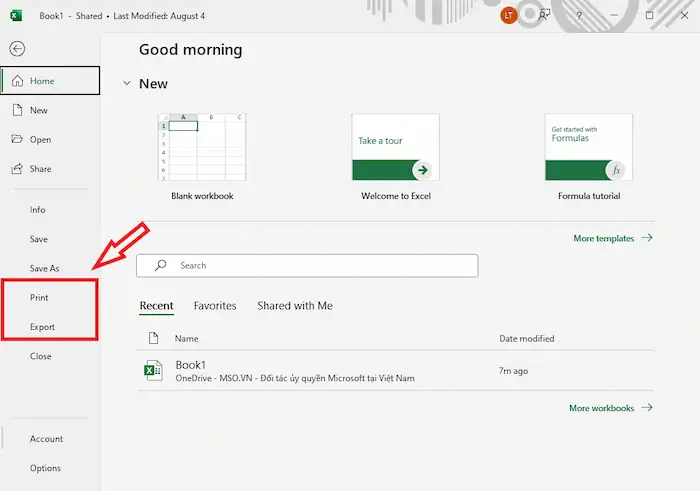Switch to the Favorites tab
The width and height of the screenshot is (700, 491).
[x=215, y=306]
